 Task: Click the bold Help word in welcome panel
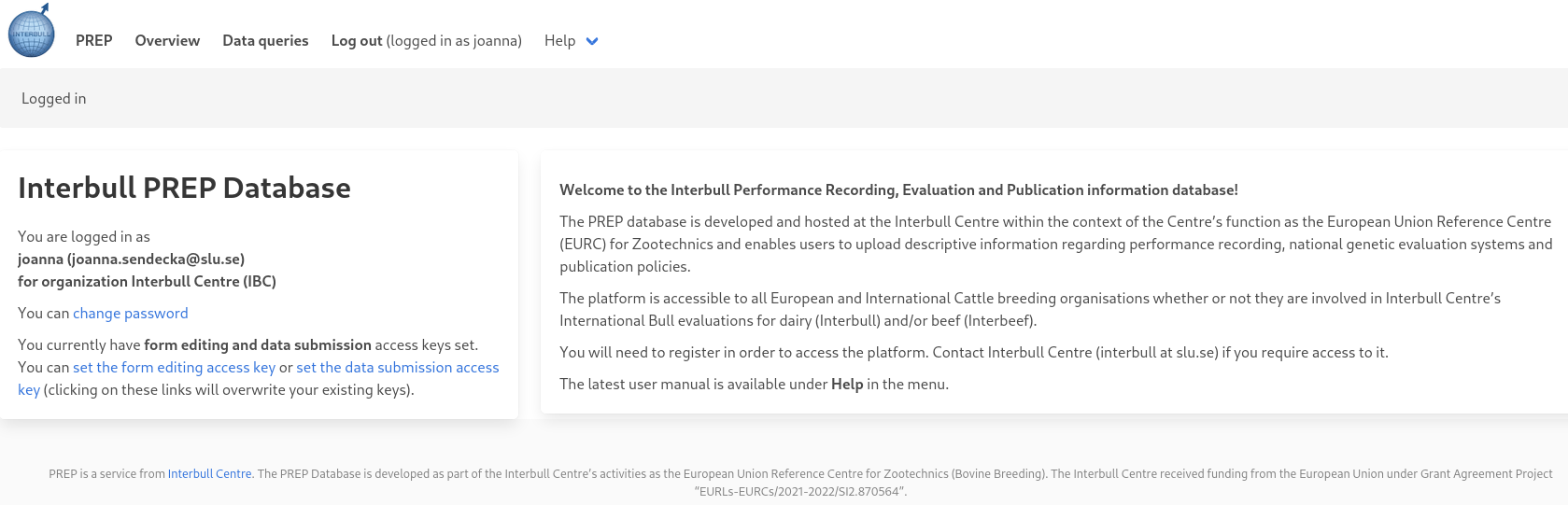click(847, 385)
